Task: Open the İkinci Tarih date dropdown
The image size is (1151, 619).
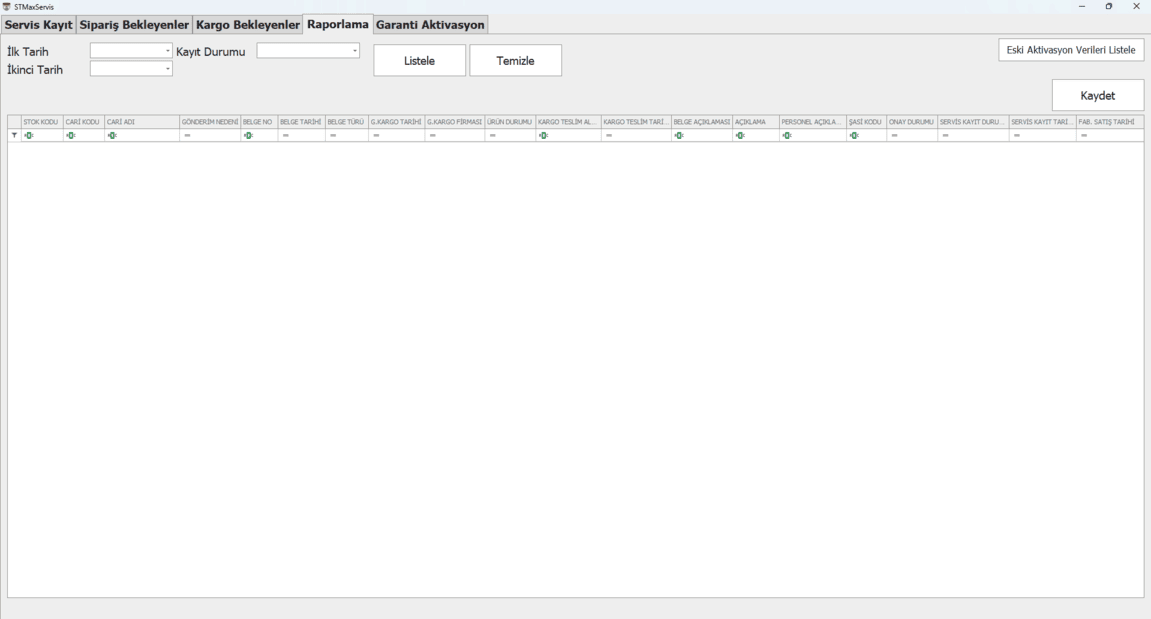Action: (167, 69)
